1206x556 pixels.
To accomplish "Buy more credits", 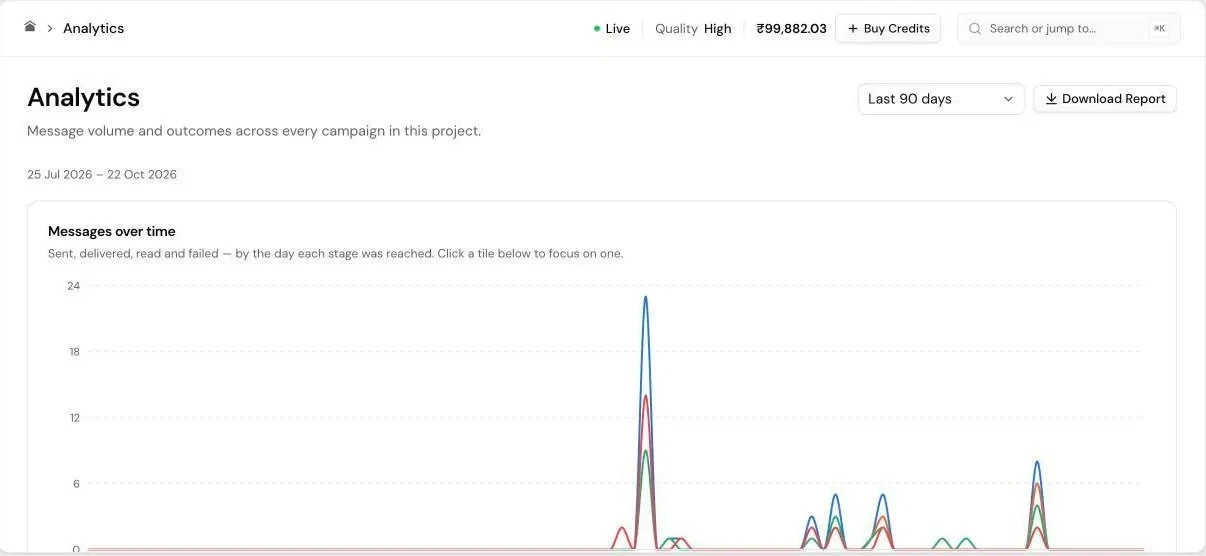I will [888, 29].
